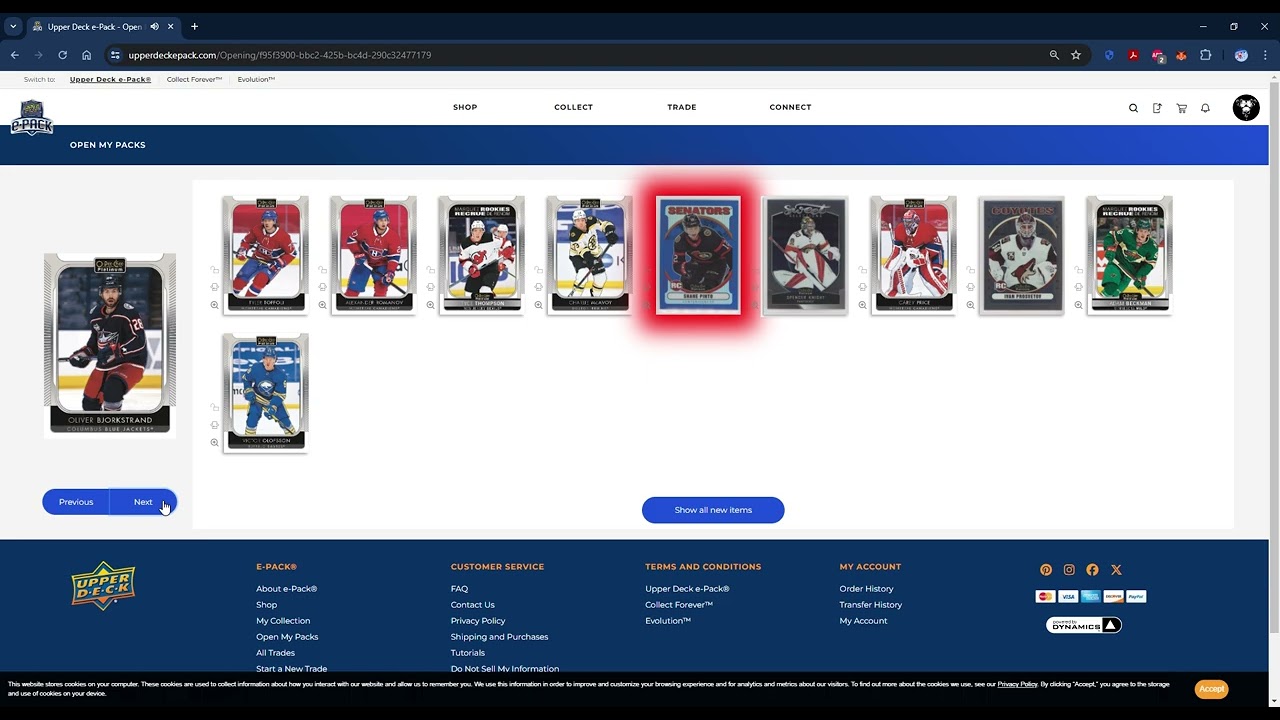The image size is (1280, 720).
Task: Open the transfer/export page icon in header
Action: click(1157, 108)
